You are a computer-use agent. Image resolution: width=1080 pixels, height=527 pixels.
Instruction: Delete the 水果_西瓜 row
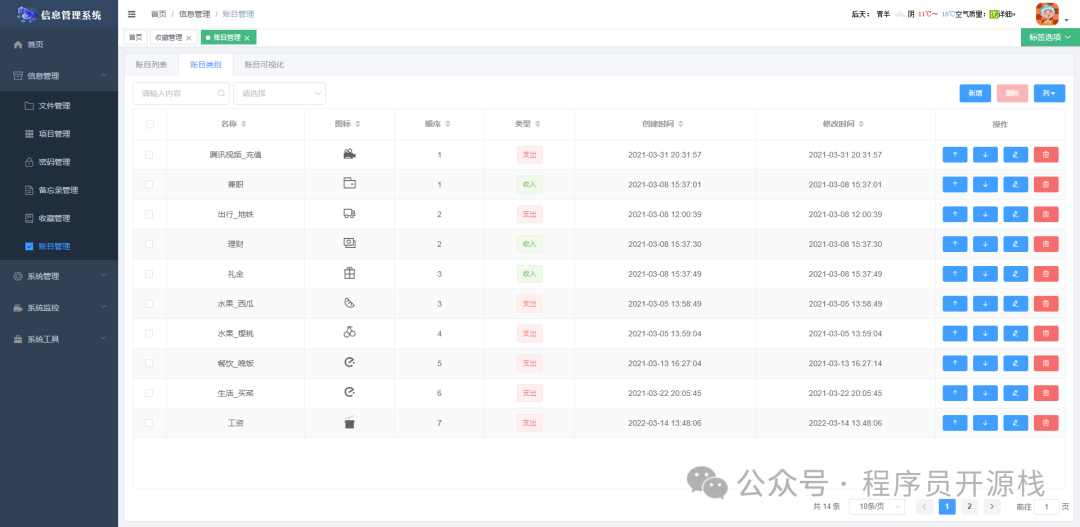tap(1046, 304)
